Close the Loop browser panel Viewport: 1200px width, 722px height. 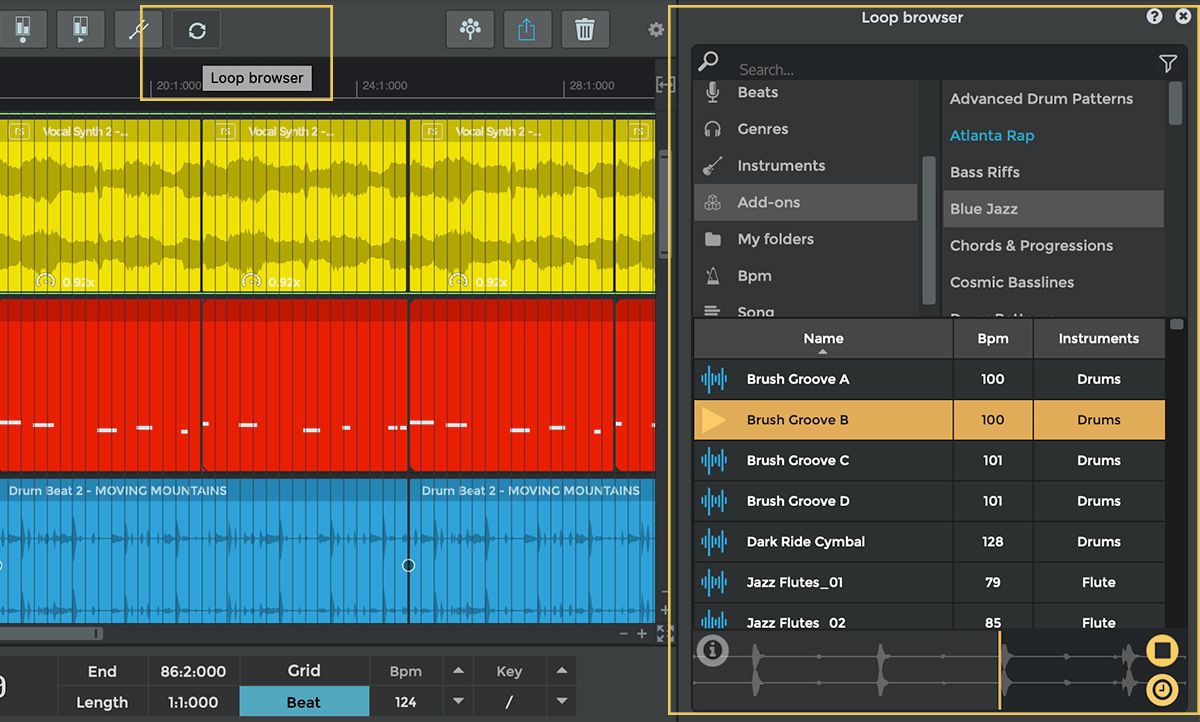1181,16
